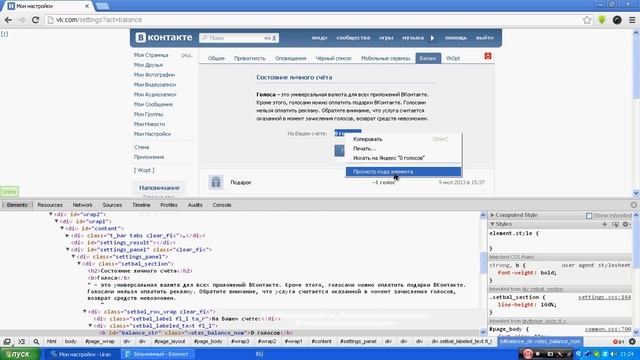Image resolution: width=640 pixels, height=360 pixels.
Task: Add a new style rule with the plus icon
Action: (604, 224)
